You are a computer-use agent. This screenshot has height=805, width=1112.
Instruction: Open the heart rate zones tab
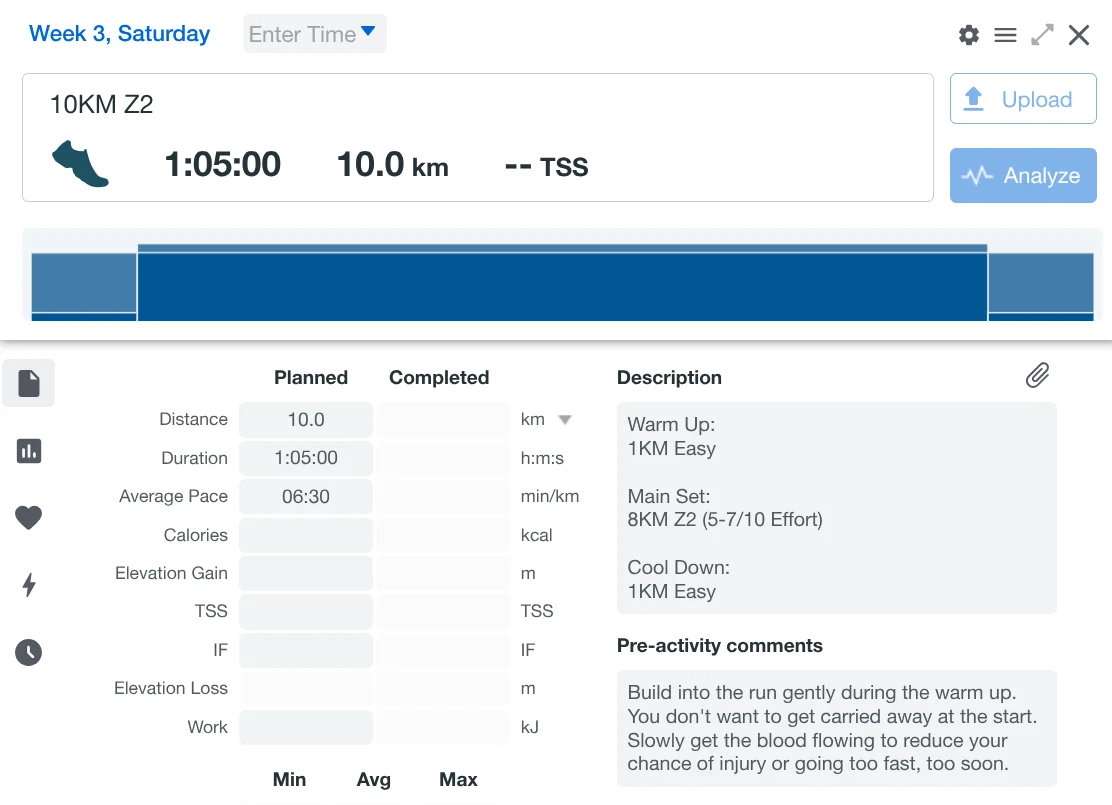coord(29,518)
